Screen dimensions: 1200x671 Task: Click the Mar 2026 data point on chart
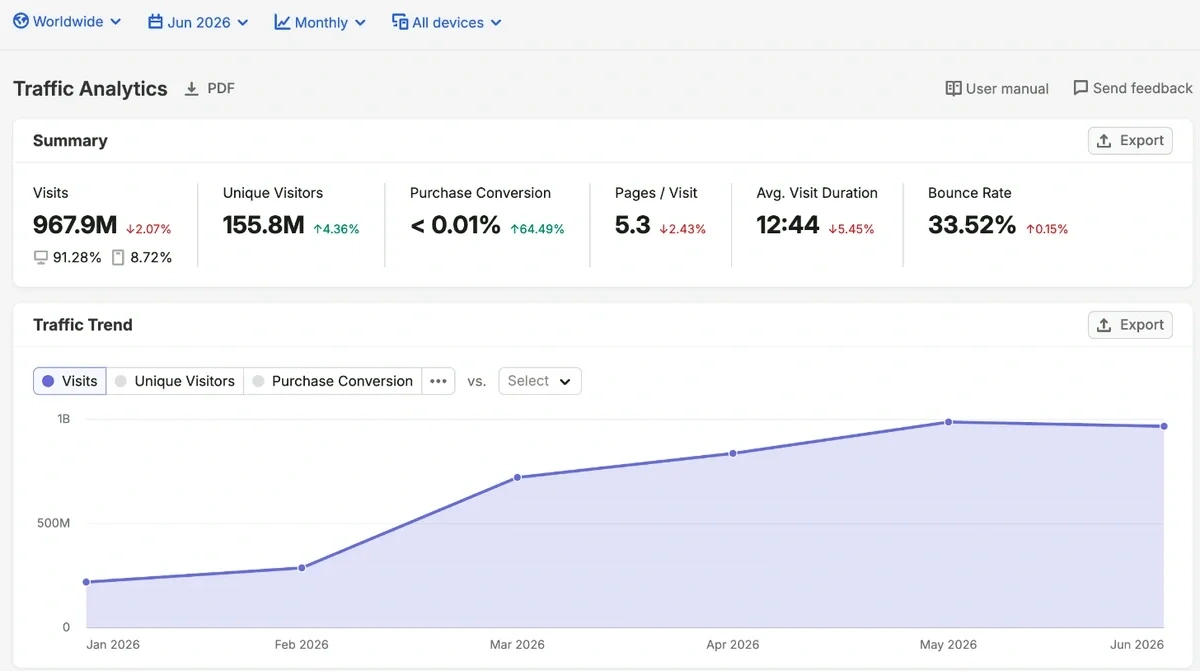coord(517,477)
